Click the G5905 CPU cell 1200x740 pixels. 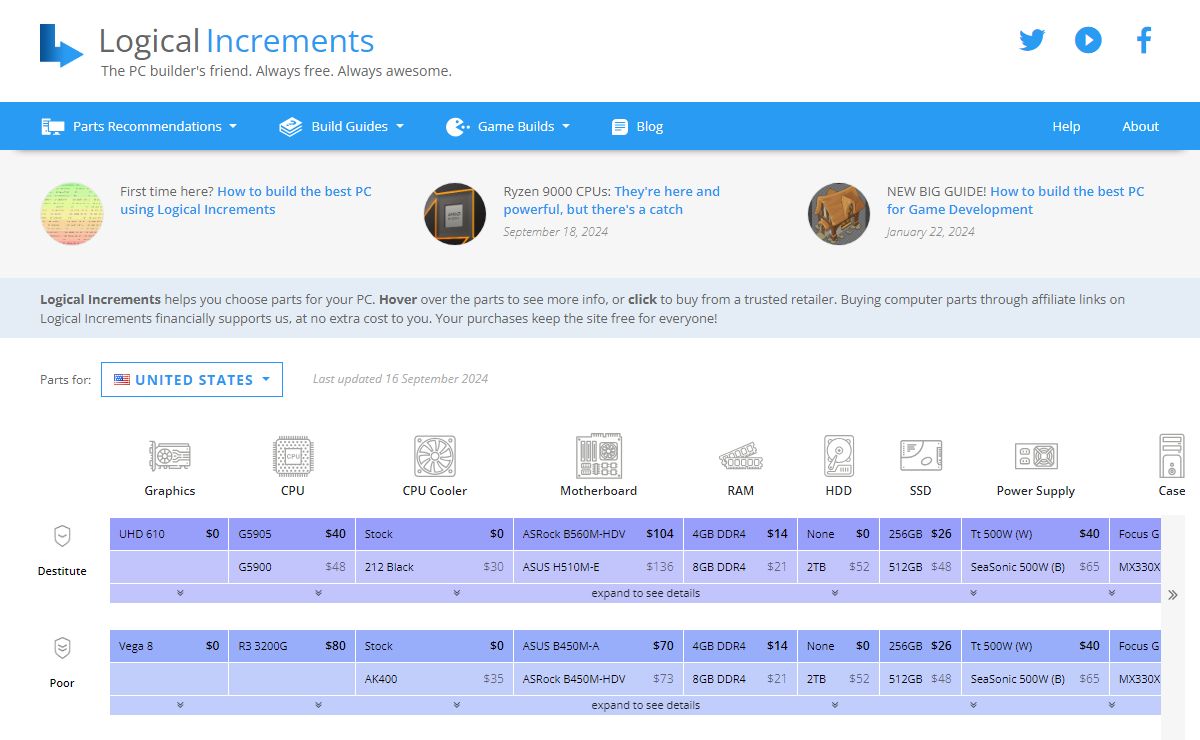pos(292,534)
